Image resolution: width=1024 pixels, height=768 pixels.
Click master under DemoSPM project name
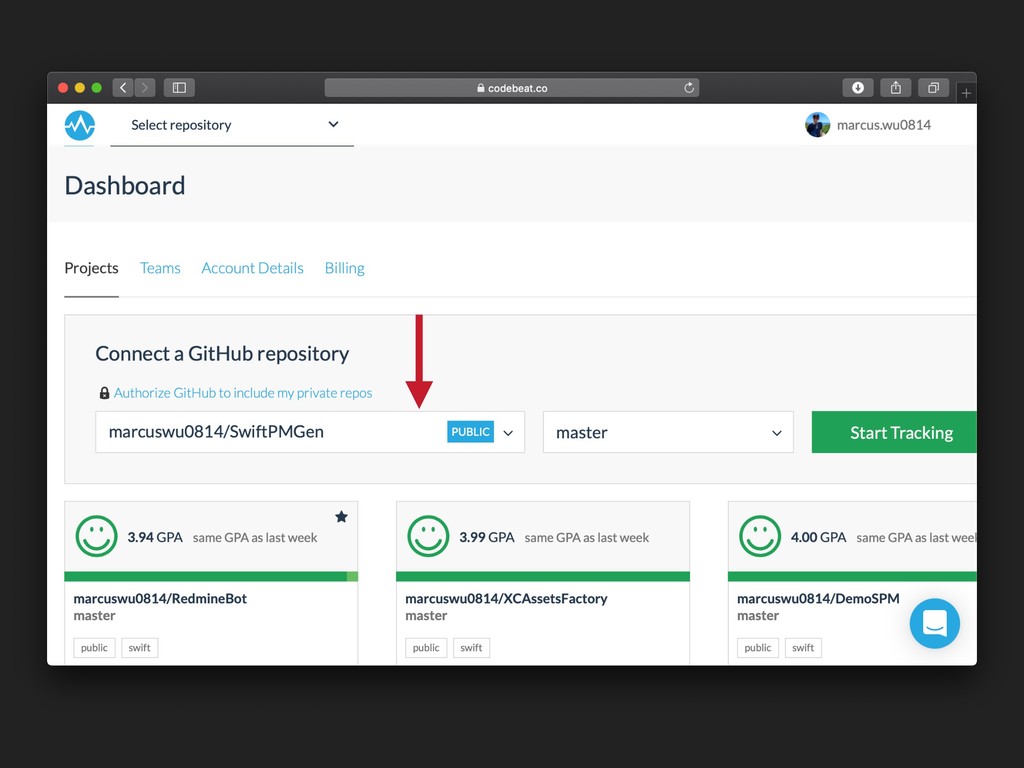[x=758, y=615]
